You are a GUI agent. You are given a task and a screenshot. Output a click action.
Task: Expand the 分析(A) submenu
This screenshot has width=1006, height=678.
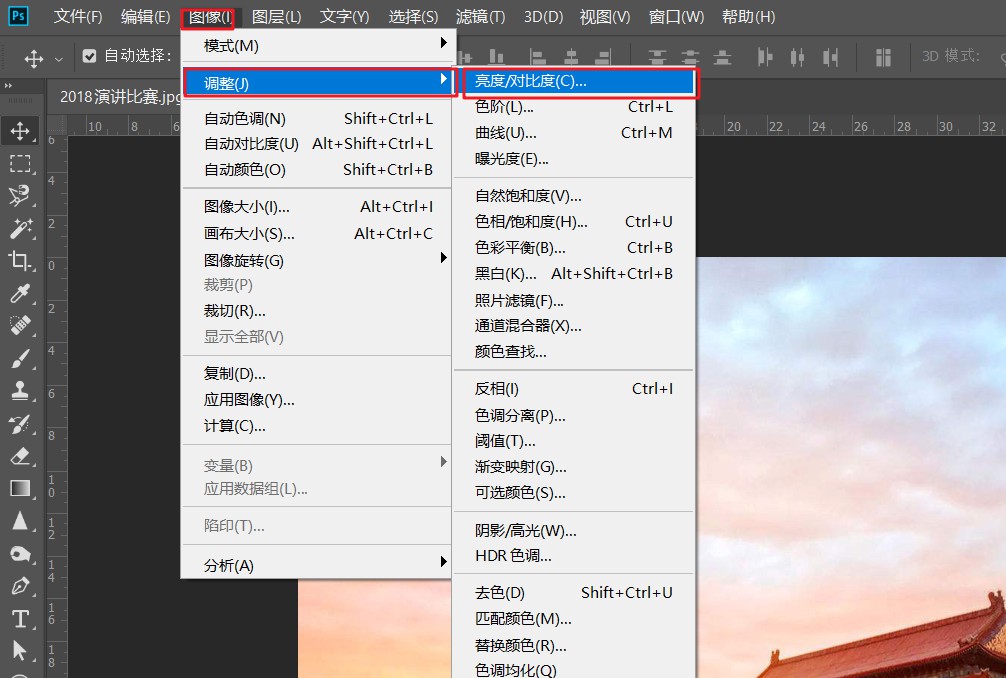(x=319, y=565)
